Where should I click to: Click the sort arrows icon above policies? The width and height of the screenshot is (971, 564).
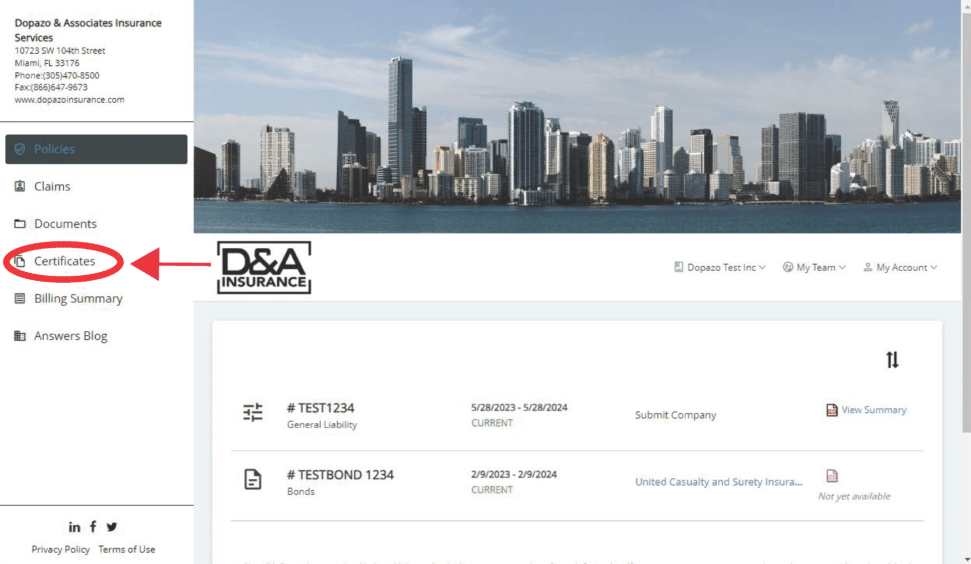click(892, 360)
